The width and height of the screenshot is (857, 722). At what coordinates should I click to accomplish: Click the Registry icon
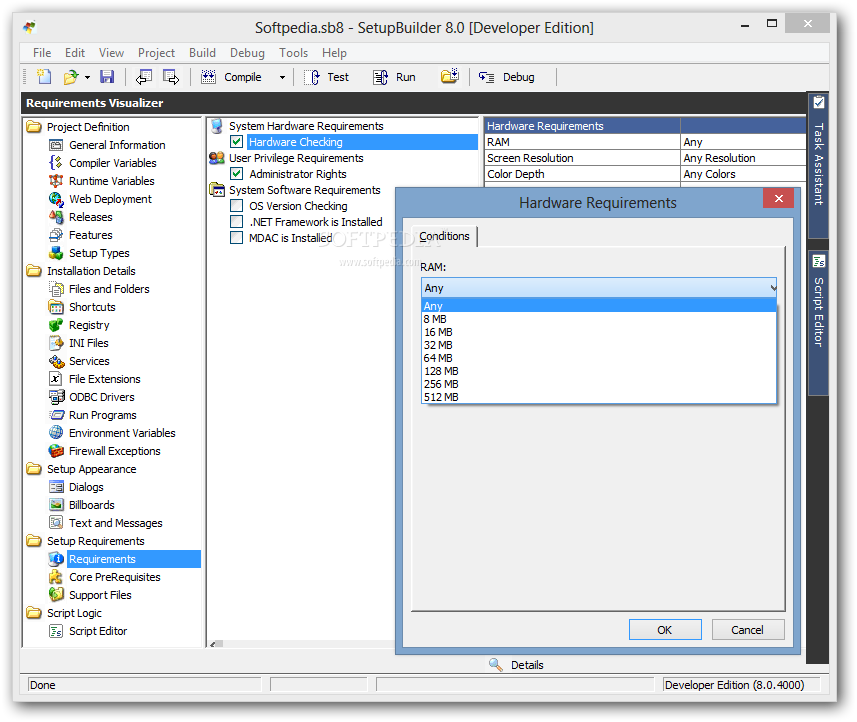[56, 325]
